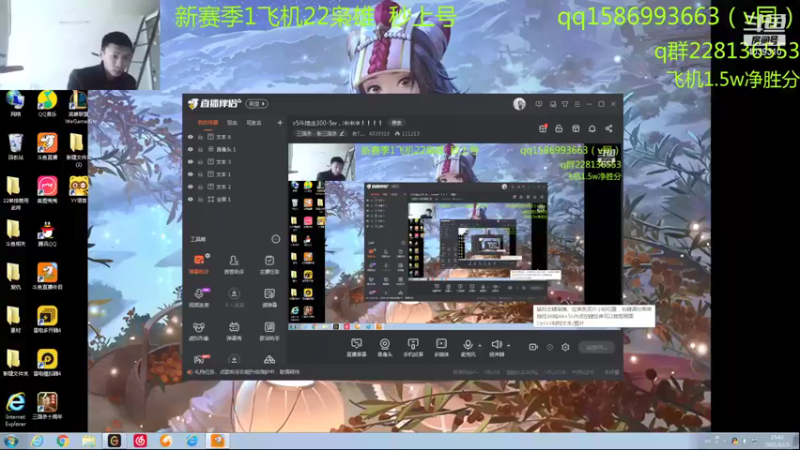This screenshot has width=800, height=450.
Task: Click the microphone icon in the bottom bar
Action: [467, 345]
